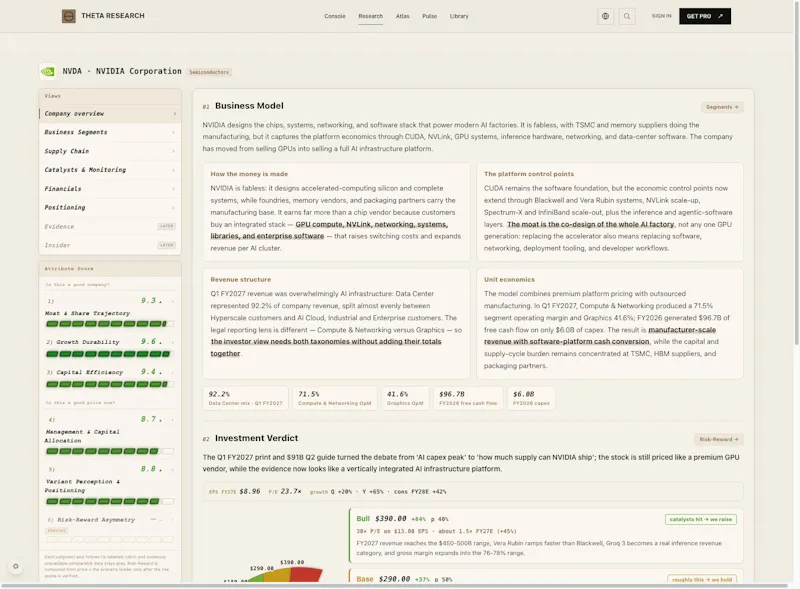This screenshot has height=589, width=800.
Task: Click the Capital Efficiency score bar
Action: pos(110,384)
